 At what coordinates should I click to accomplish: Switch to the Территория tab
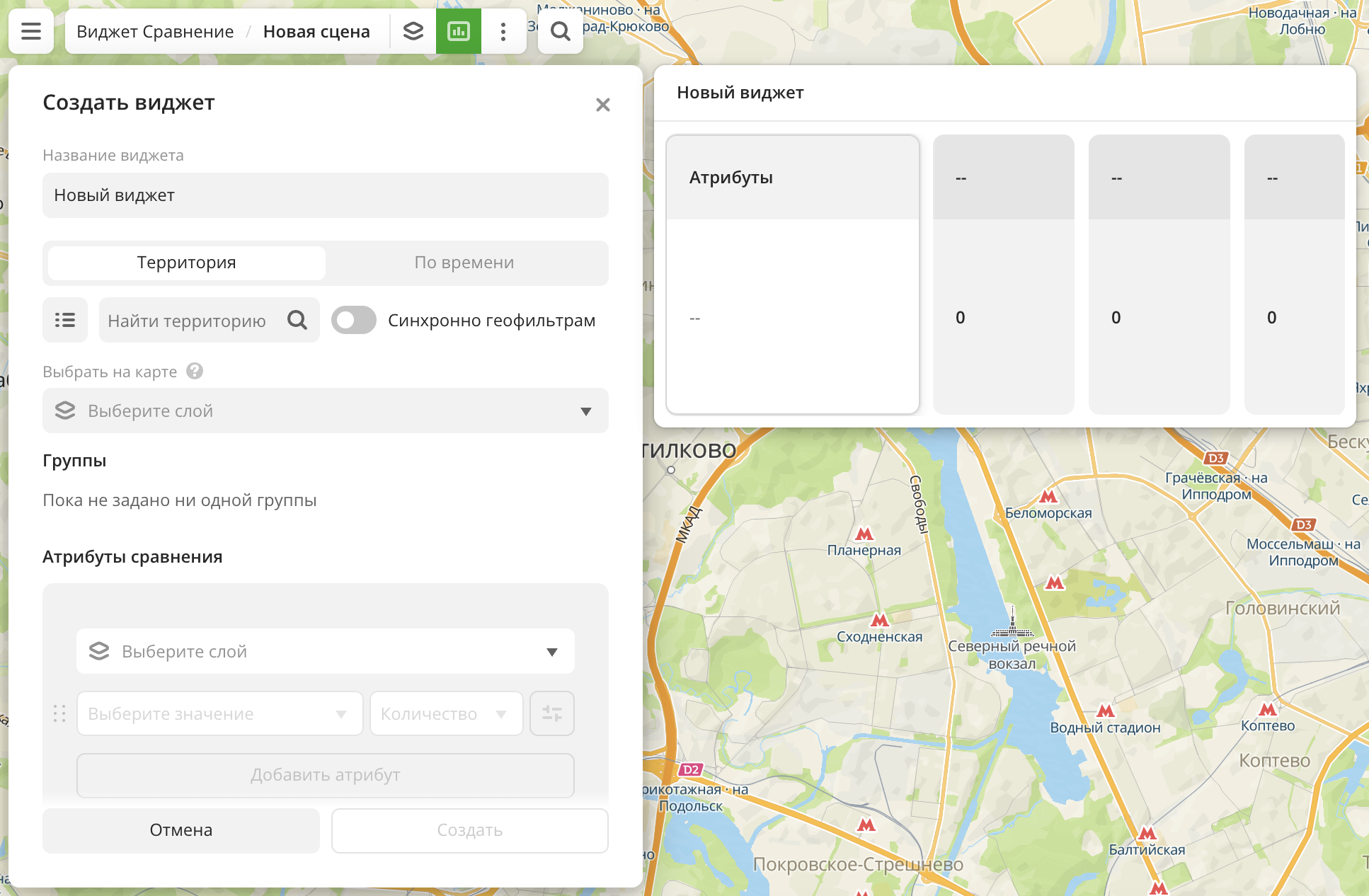(187, 263)
